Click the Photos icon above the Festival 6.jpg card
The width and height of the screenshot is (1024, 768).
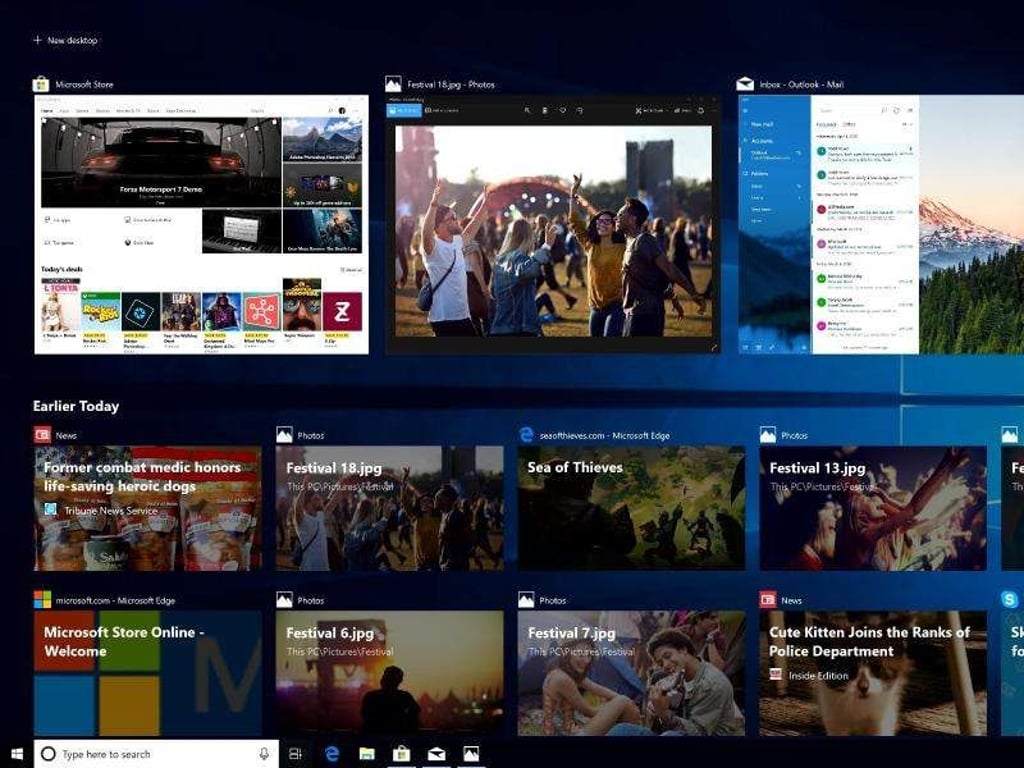click(284, 600)
